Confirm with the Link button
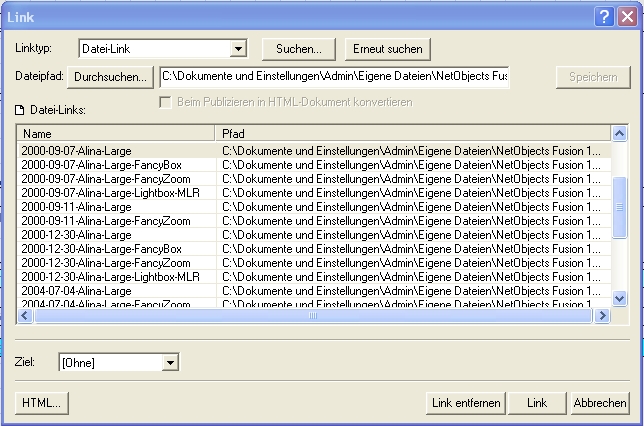Image resolution: width=644 pixels, height=426 pixels. [x=537, y=402]
